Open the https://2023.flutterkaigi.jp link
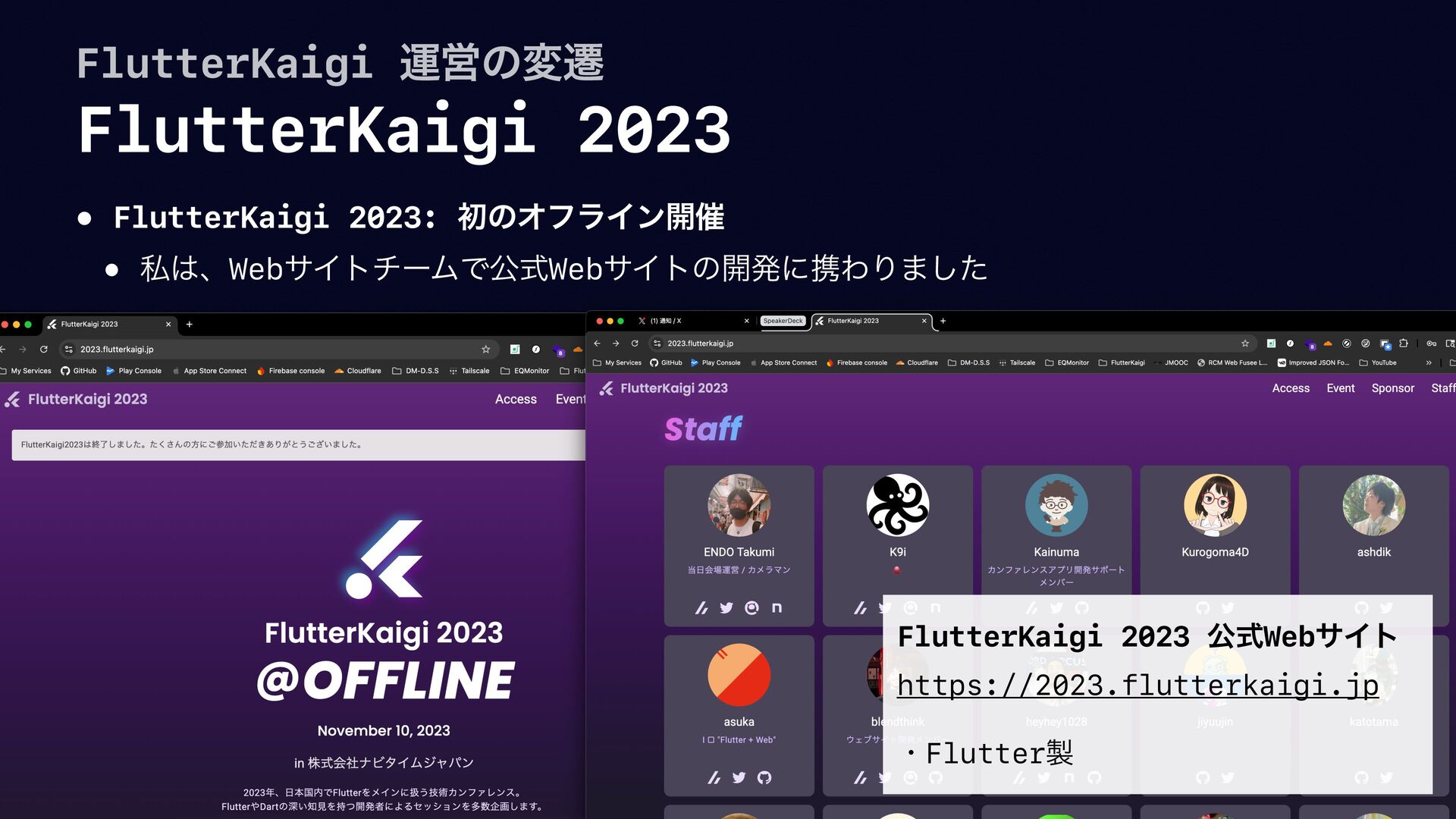 point(1137,686)
